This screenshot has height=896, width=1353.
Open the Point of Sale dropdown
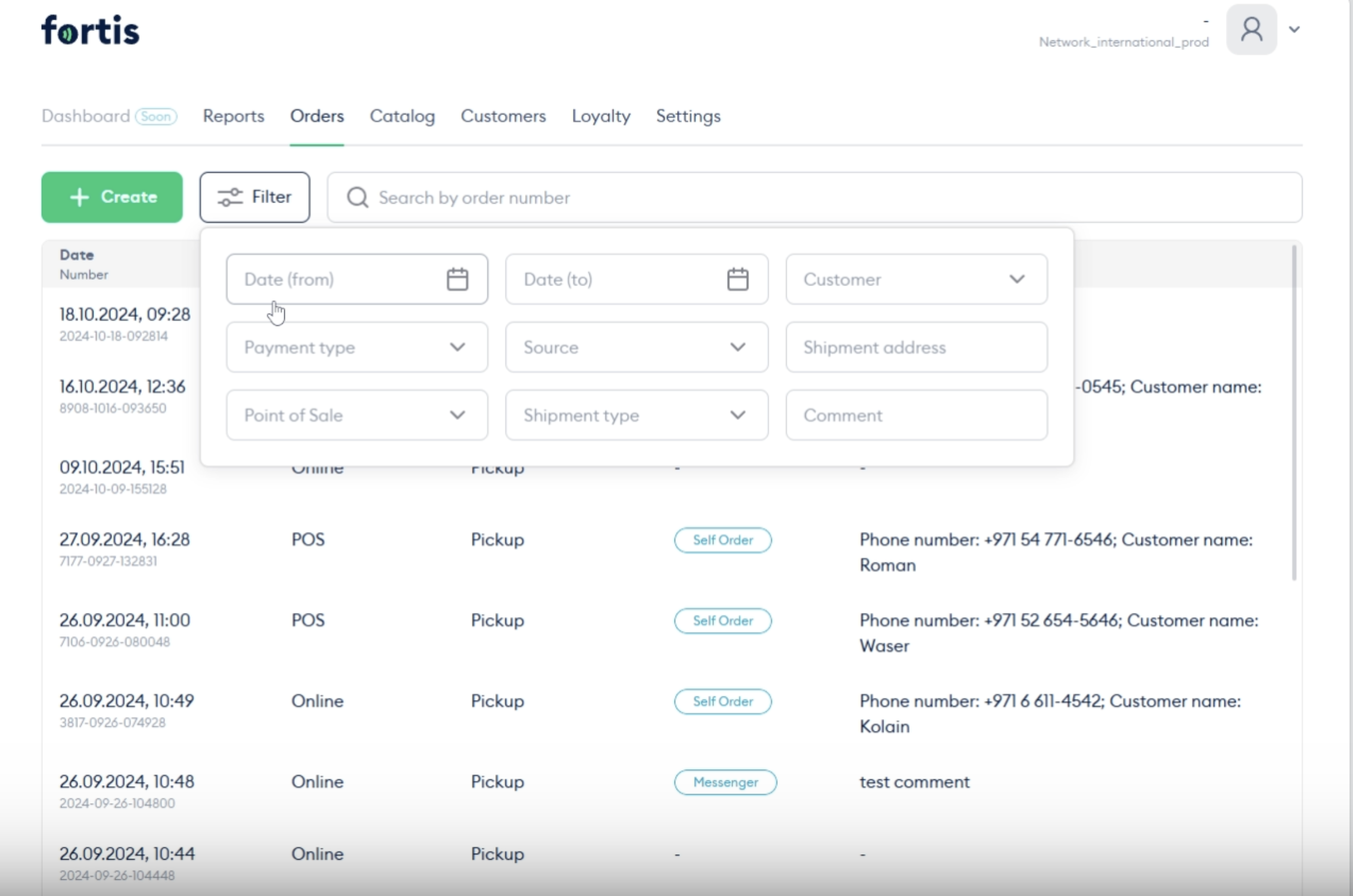356,415
